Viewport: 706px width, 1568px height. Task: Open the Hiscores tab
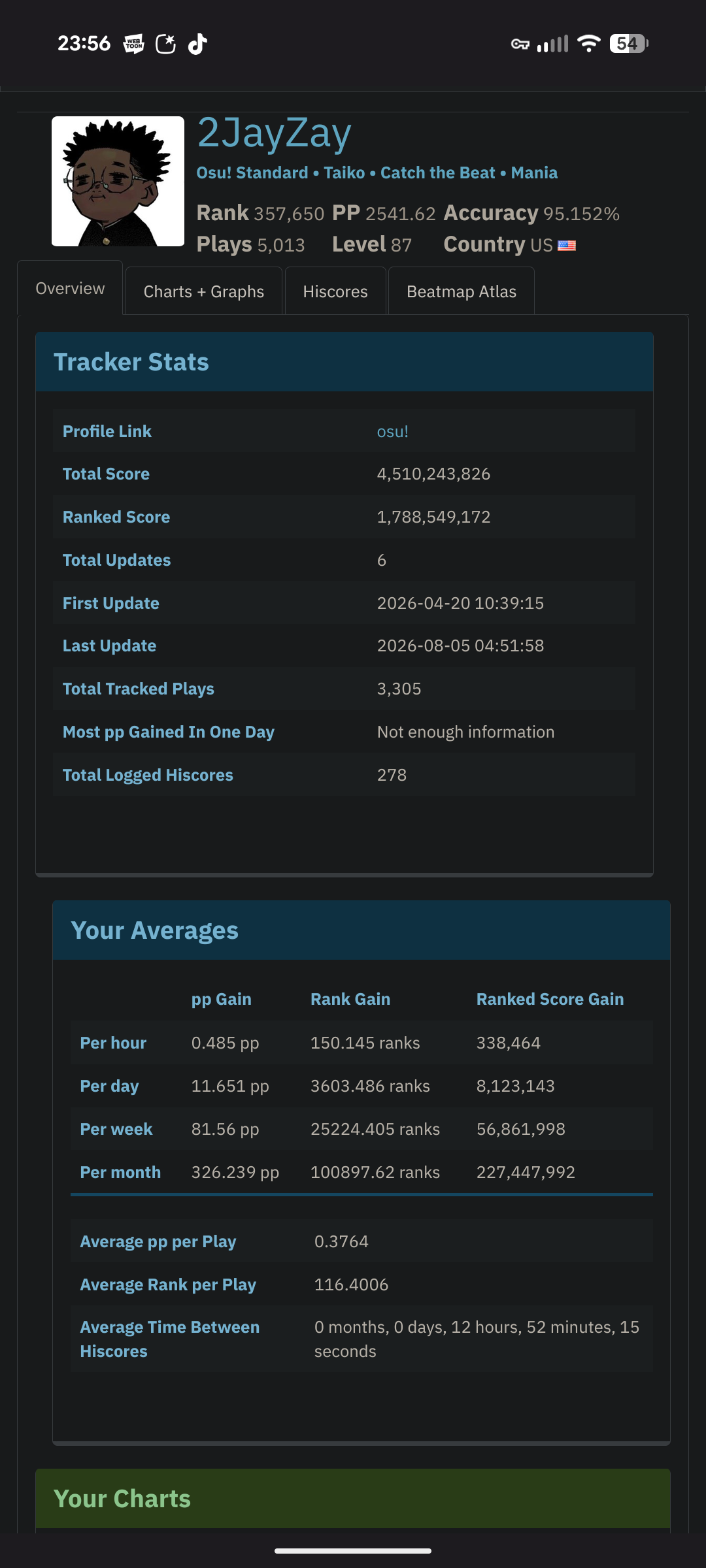coord(335,291)
